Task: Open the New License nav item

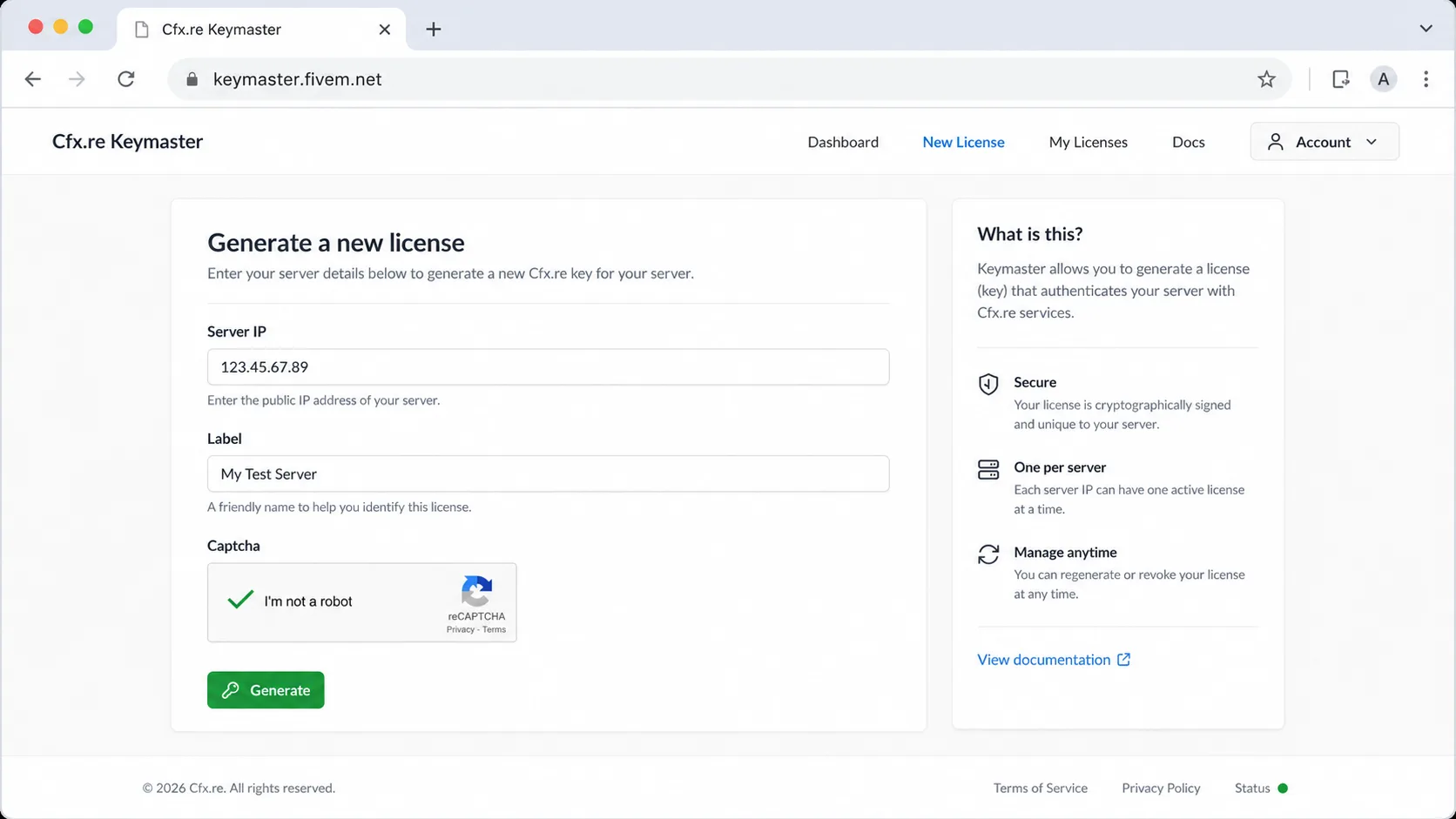Action: point(963,142)
